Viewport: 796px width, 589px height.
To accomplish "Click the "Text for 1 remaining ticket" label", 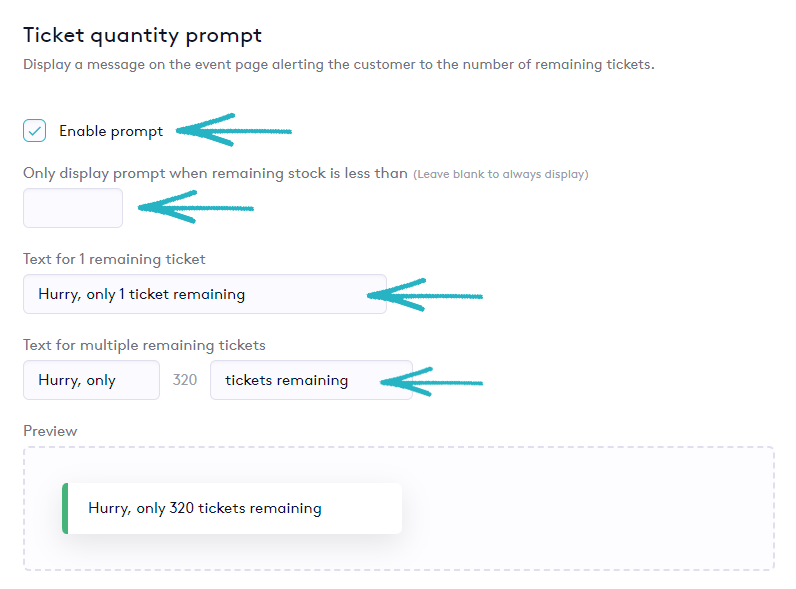I will [x=114, y=259].
